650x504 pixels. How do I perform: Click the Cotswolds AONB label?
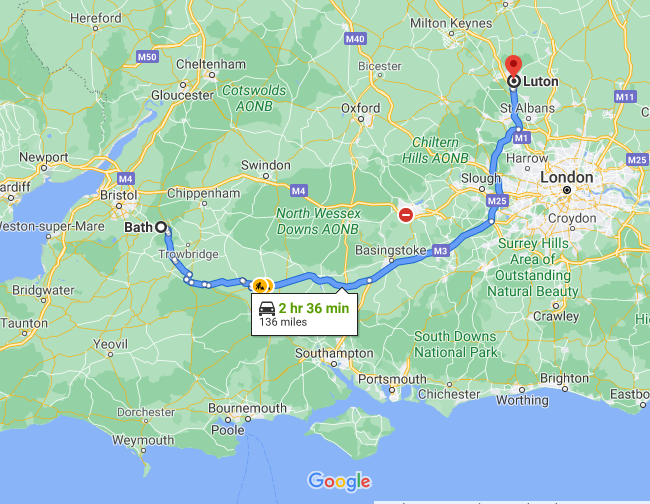pos(254,98)
